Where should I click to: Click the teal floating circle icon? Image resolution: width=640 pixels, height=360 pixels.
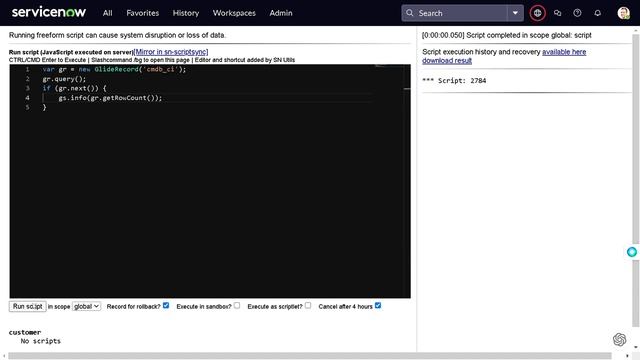click(x=632, y=252)
